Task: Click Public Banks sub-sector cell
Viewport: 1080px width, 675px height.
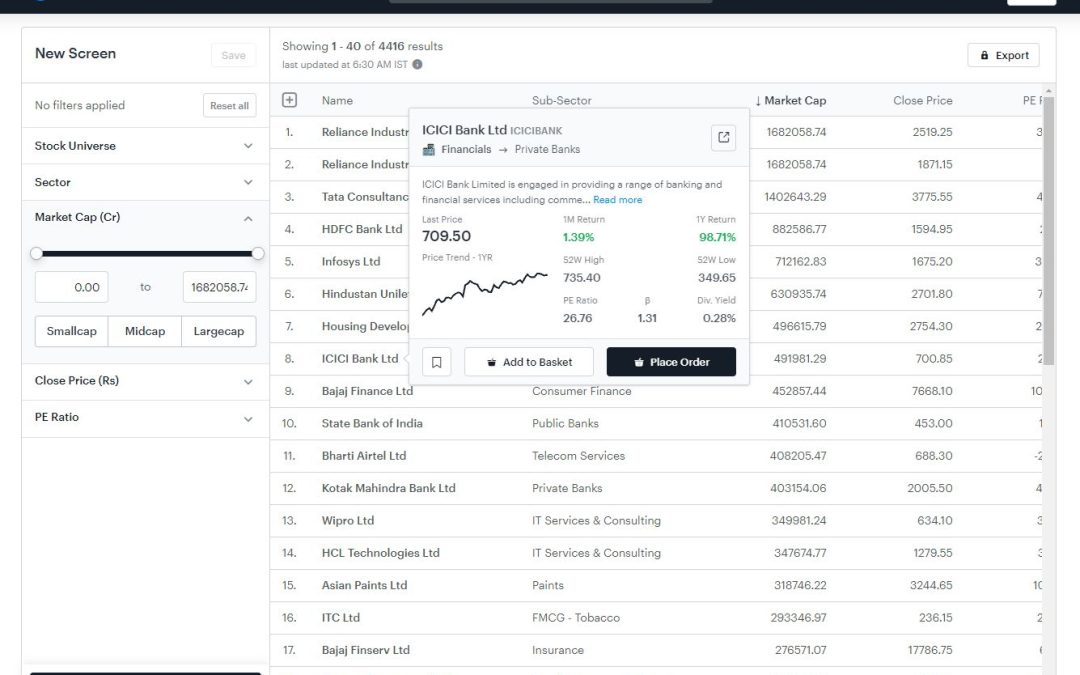Action: point(565,424)
